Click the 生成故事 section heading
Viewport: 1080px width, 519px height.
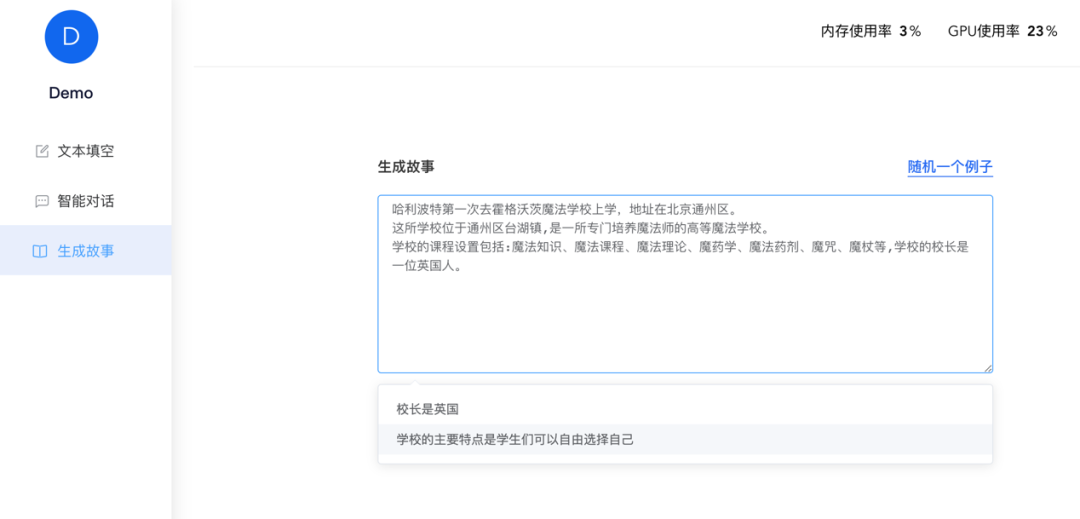tap(406, 167)
